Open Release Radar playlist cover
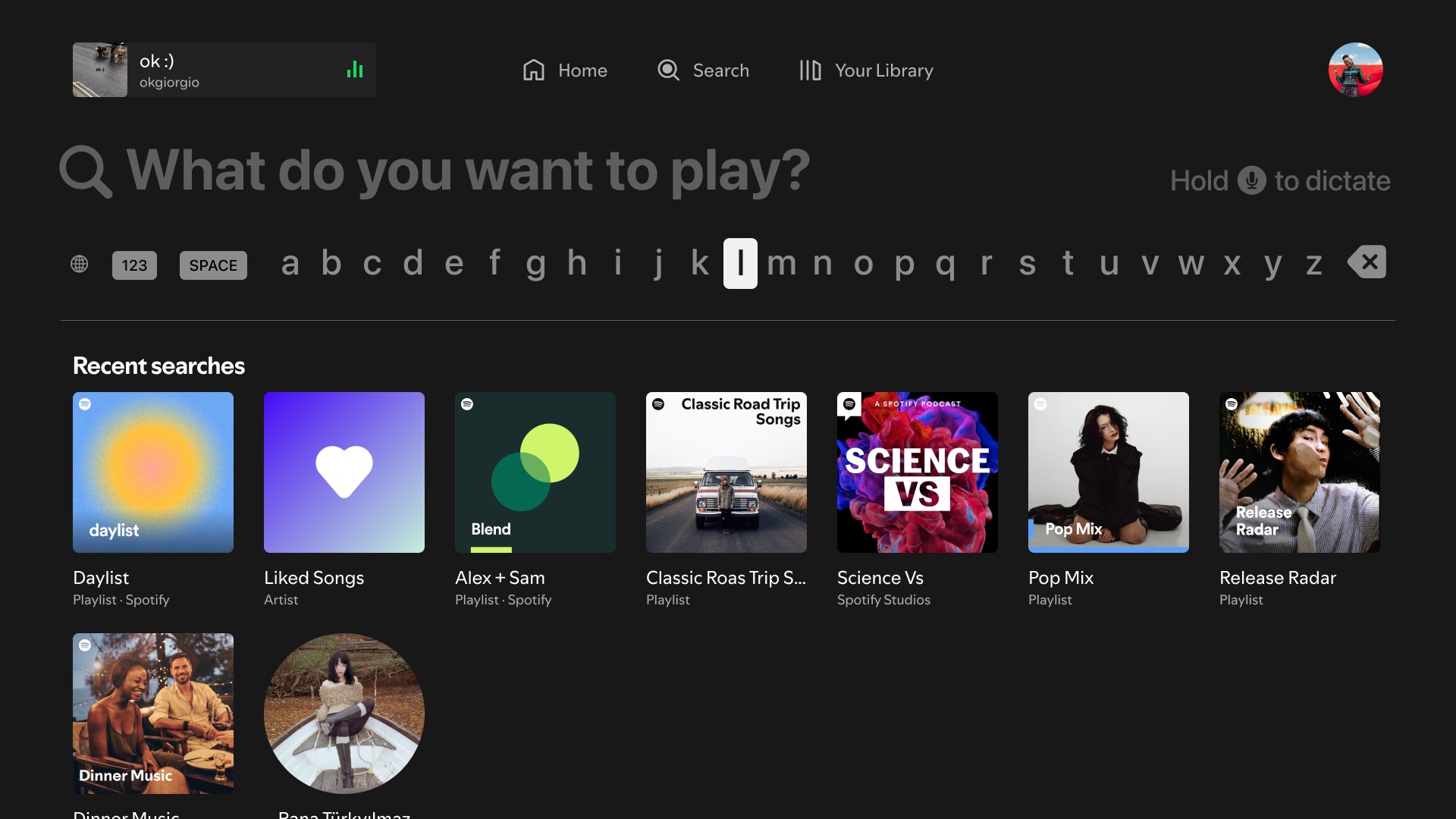1456x819 pixels. pos(1300,472)
